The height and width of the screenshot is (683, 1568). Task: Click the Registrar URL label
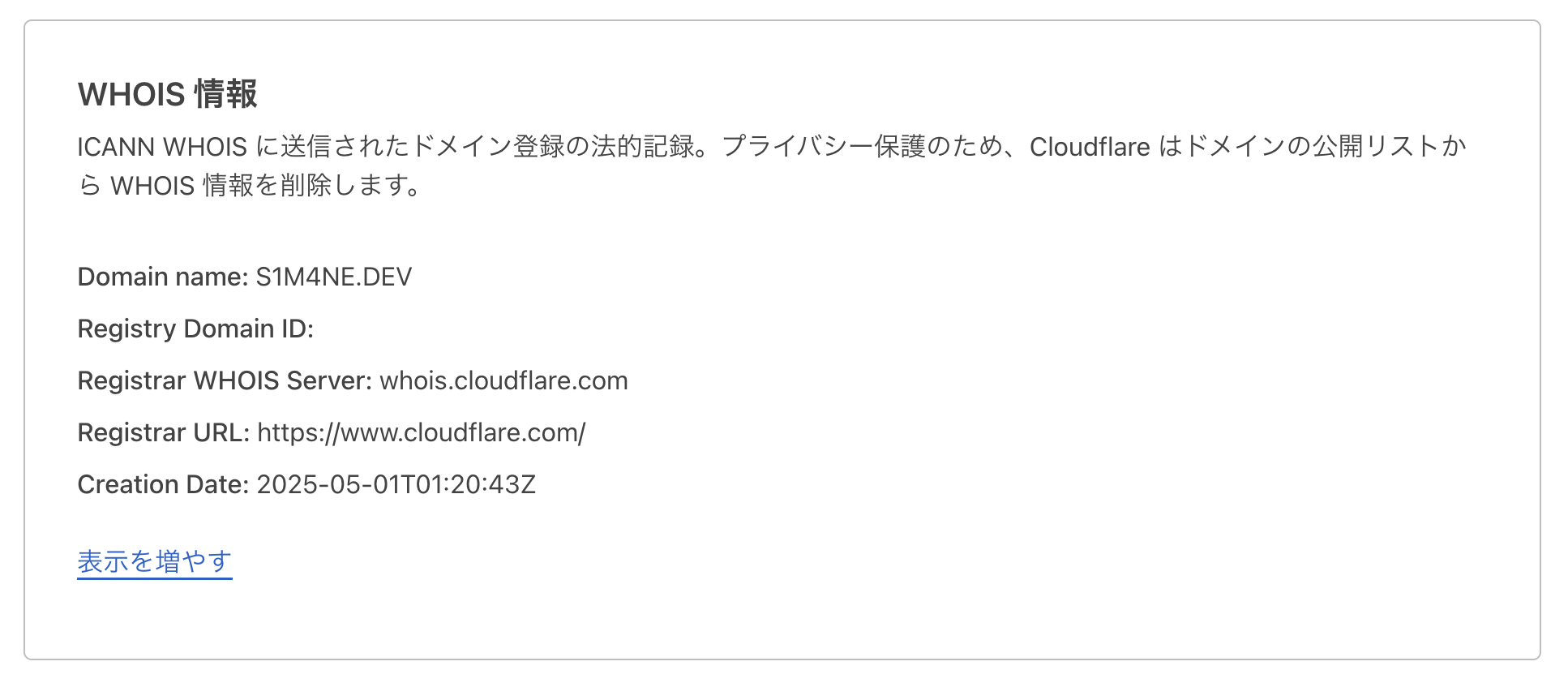pyautogui.click(x=163, y=433)
